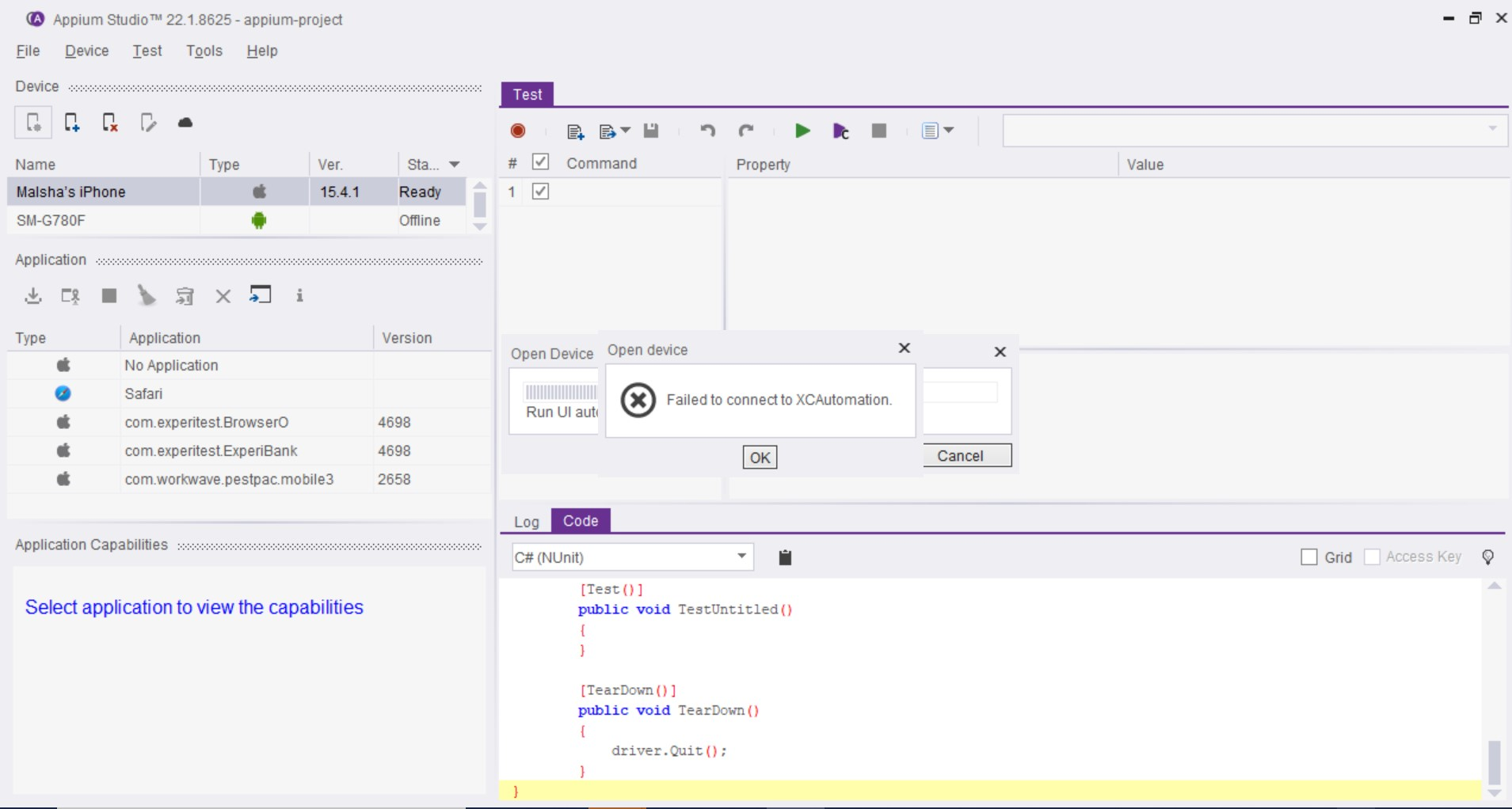
Task: Enable the Access Key checkbox
Action: [1372, 557]
